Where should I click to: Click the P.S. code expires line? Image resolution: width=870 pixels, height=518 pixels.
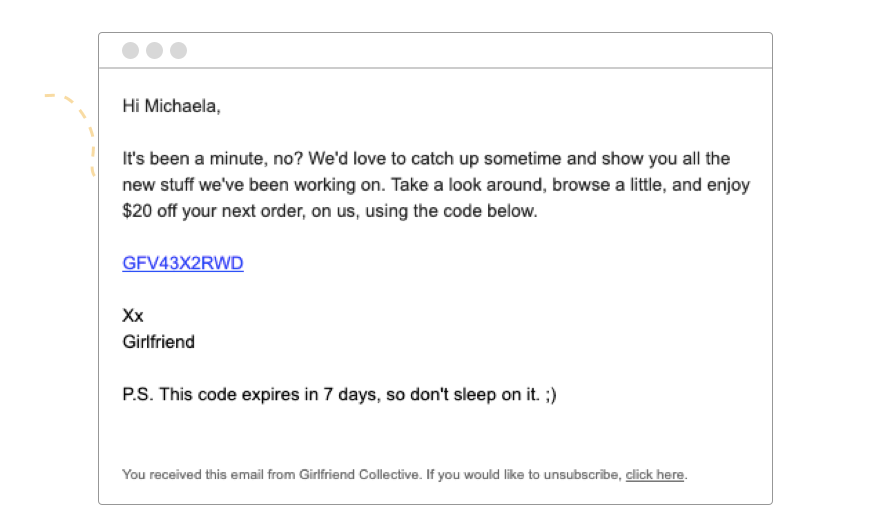339,394
